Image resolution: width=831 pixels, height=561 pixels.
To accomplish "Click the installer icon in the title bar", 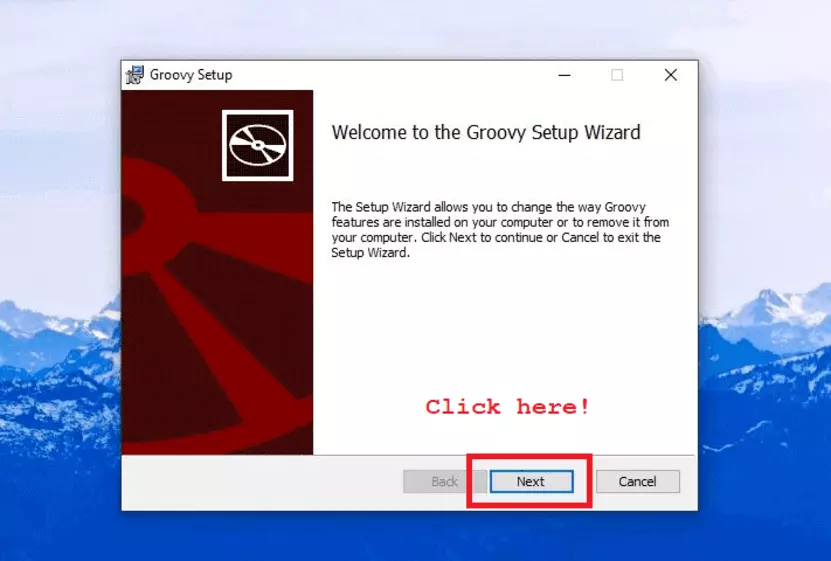I will (x=135, y=75).
